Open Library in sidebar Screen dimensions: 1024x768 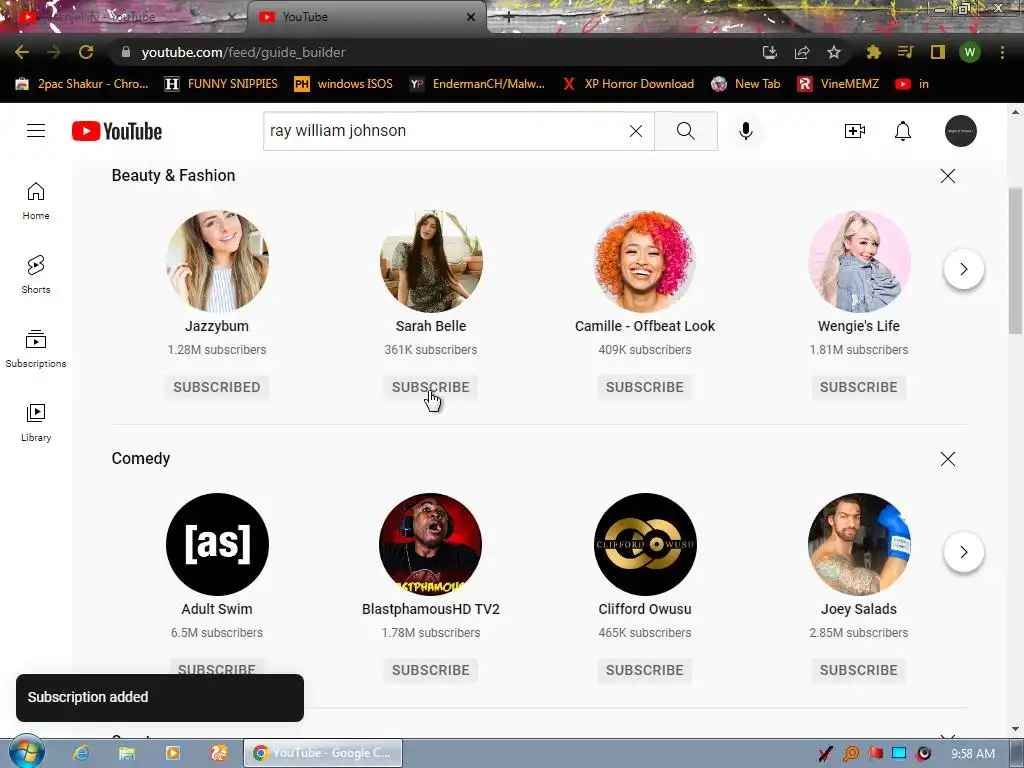36,423
